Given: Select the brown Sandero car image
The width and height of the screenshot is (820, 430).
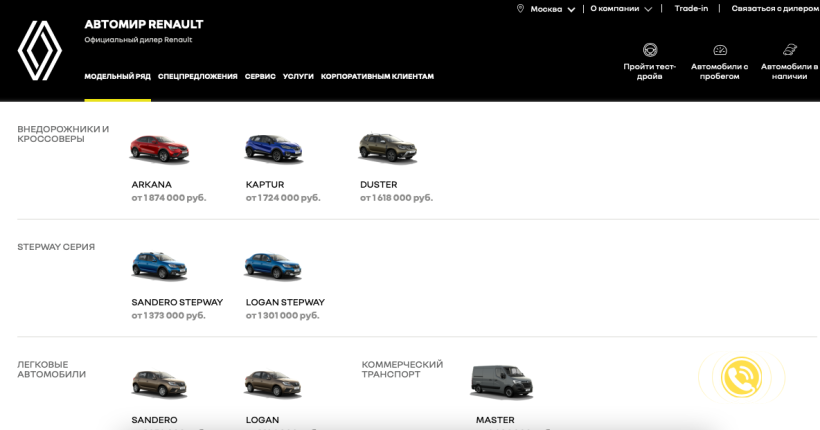Looking at the screenshot, I should click(160, 384).
